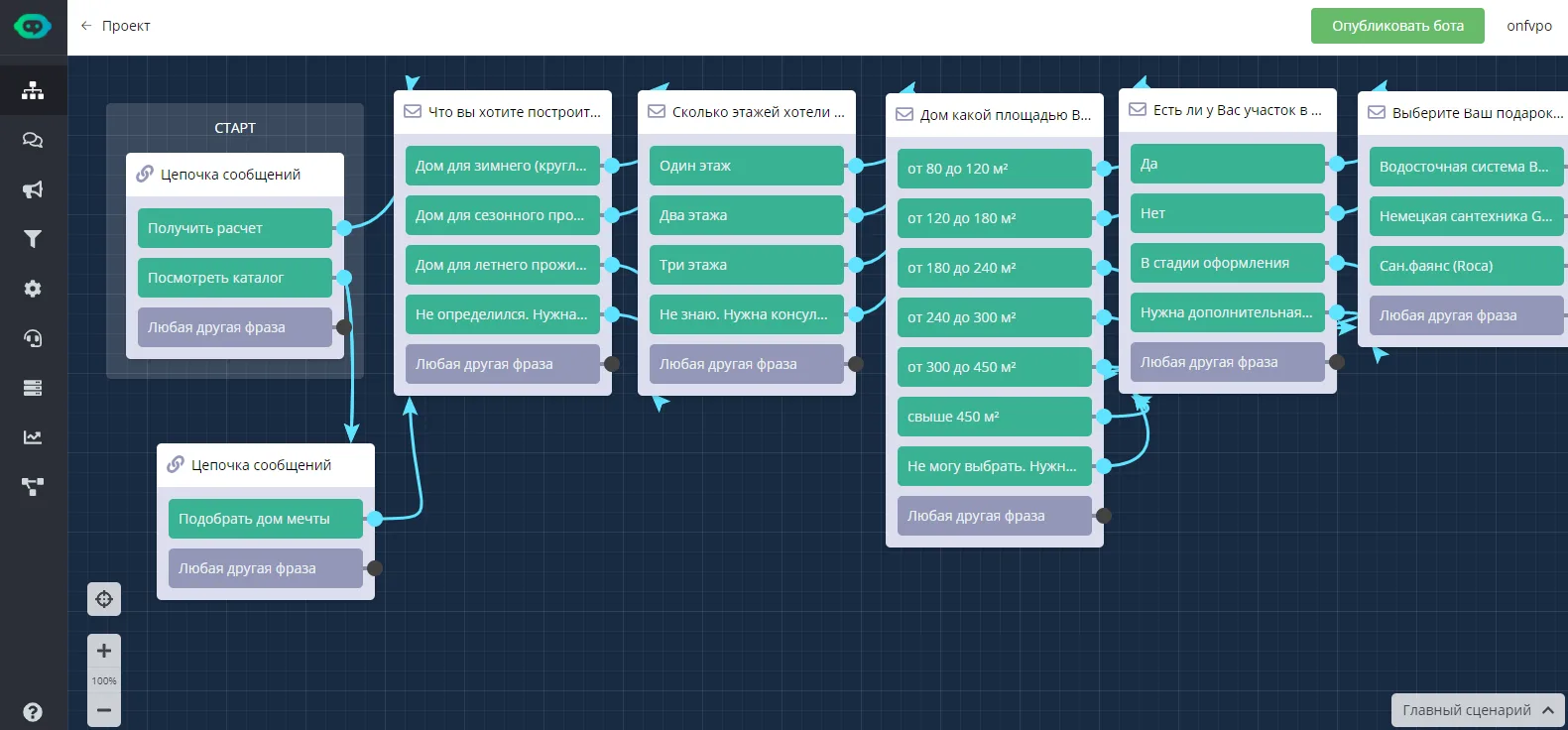Zoom in with the plus button
1568x730 pixels.
coord(104,651)
